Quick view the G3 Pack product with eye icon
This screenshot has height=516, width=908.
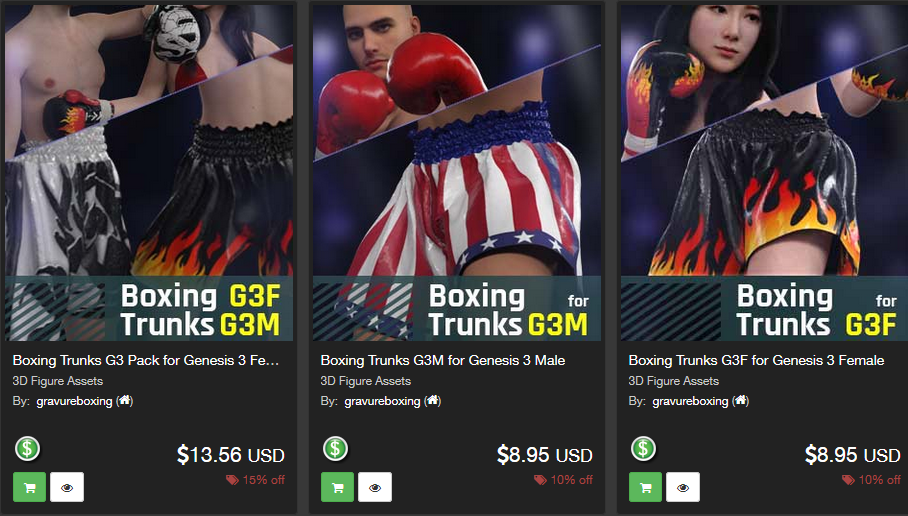[67, 487]
